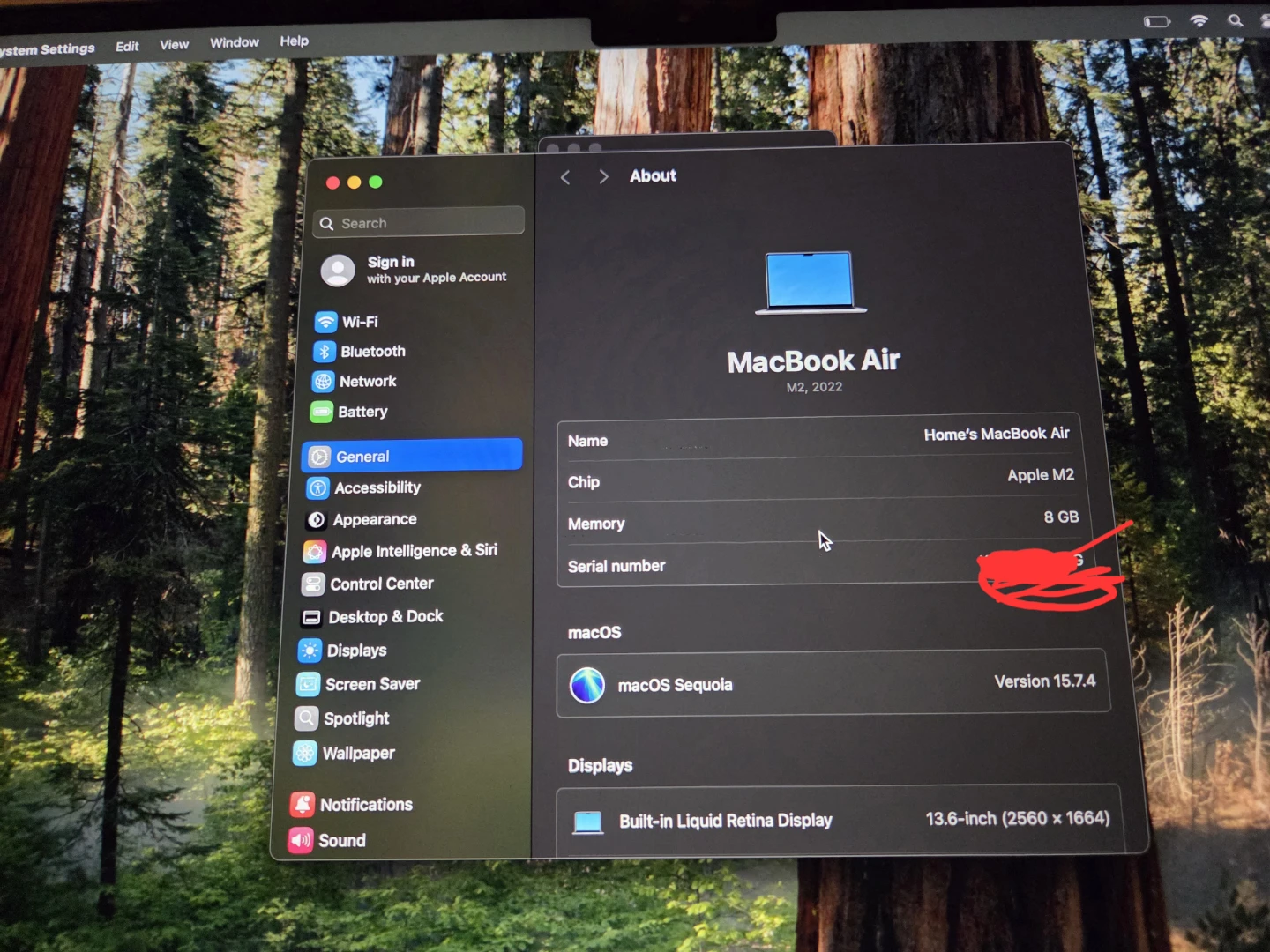The width and height of the screenshot is (1270, 952).
Task: Click the menu bar Spotlight search icon
Action: tap(1236, 20)
